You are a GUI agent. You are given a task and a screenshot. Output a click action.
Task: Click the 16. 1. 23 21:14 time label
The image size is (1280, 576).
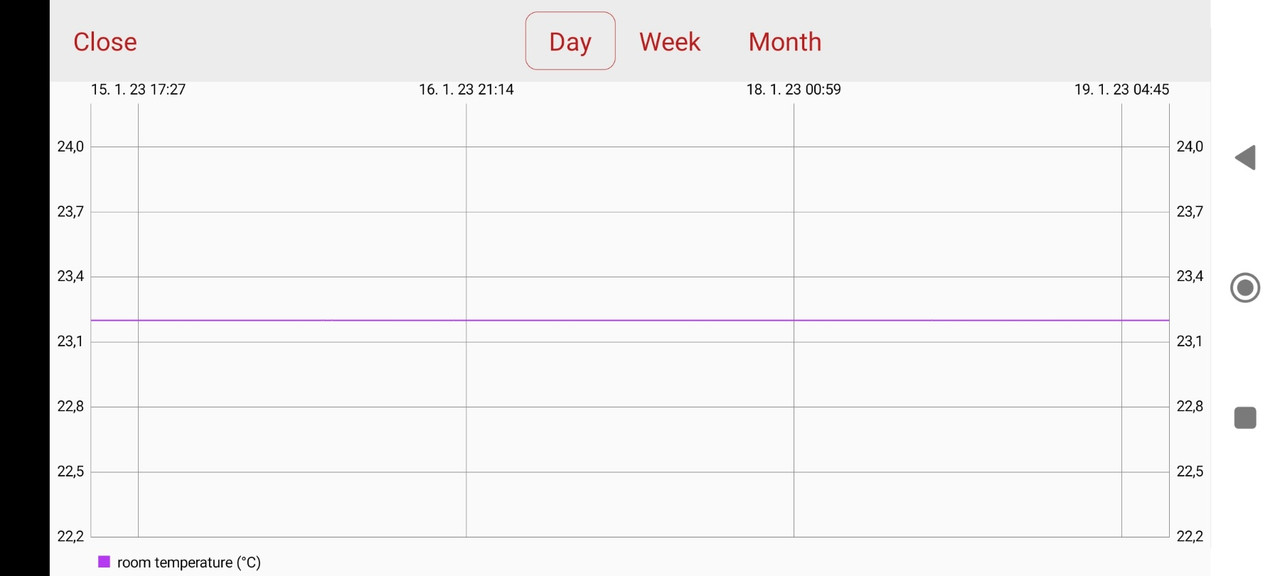pos(466,90)
